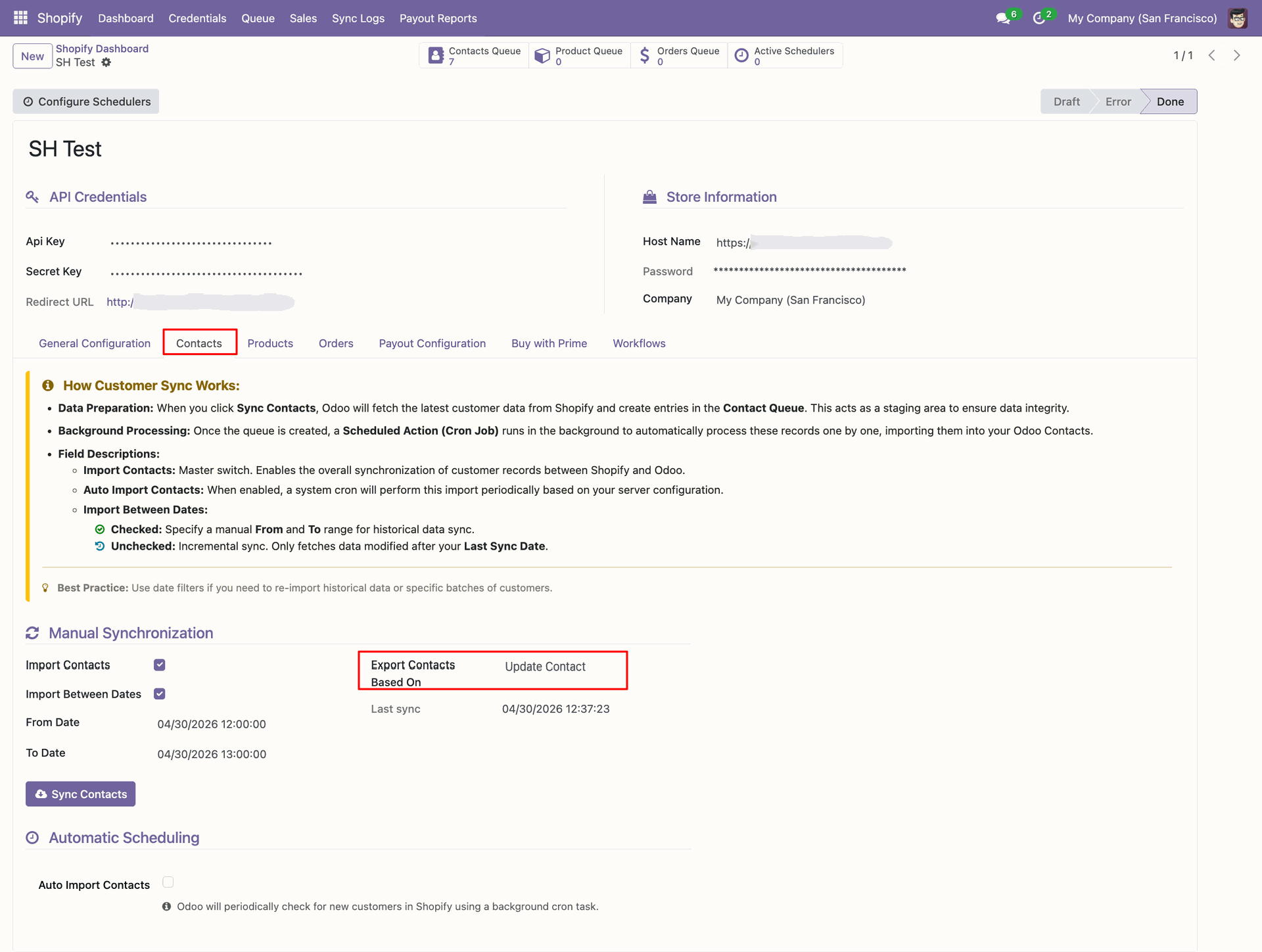
Task: Open the Orders Queue stat button
Action: click(679, 55)
